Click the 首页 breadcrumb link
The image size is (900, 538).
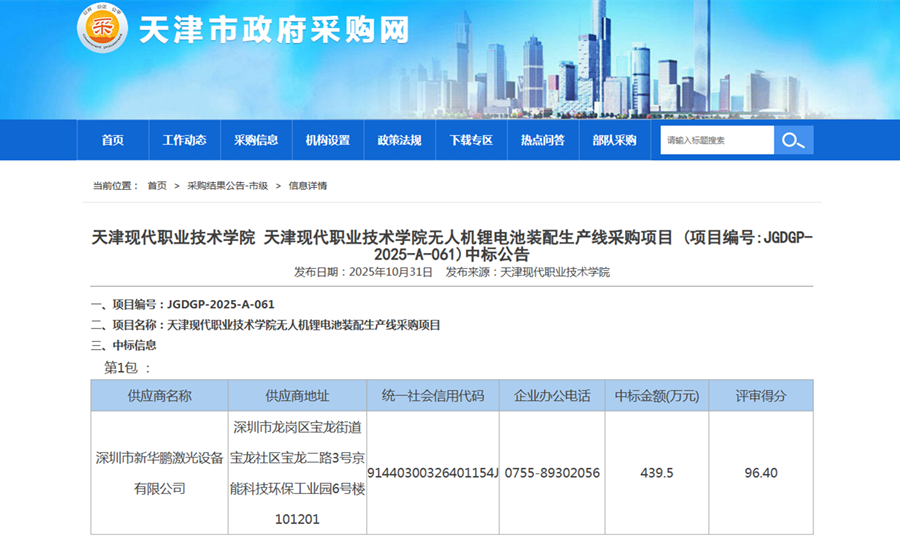click(157, 186)
